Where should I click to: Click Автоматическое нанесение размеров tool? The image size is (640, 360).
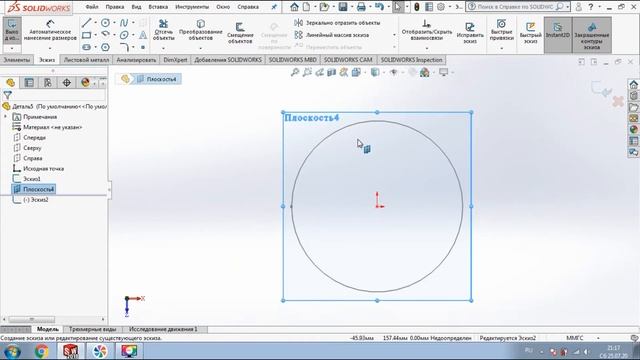point(50,30)
